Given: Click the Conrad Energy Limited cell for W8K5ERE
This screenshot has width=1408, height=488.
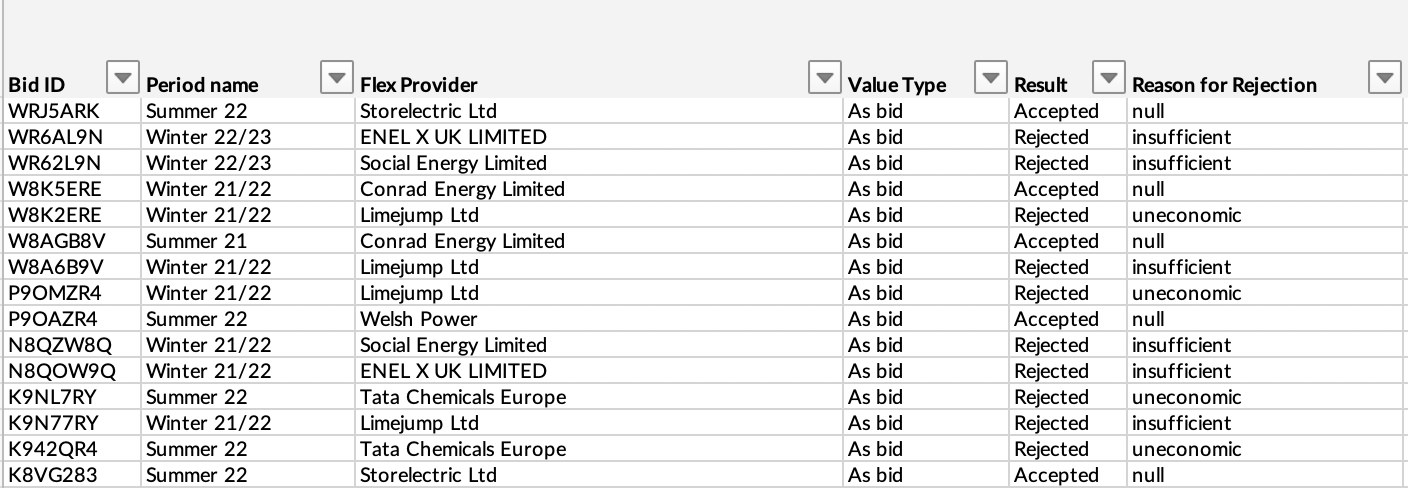Looking at the screenshot, I should coord(462,189).
